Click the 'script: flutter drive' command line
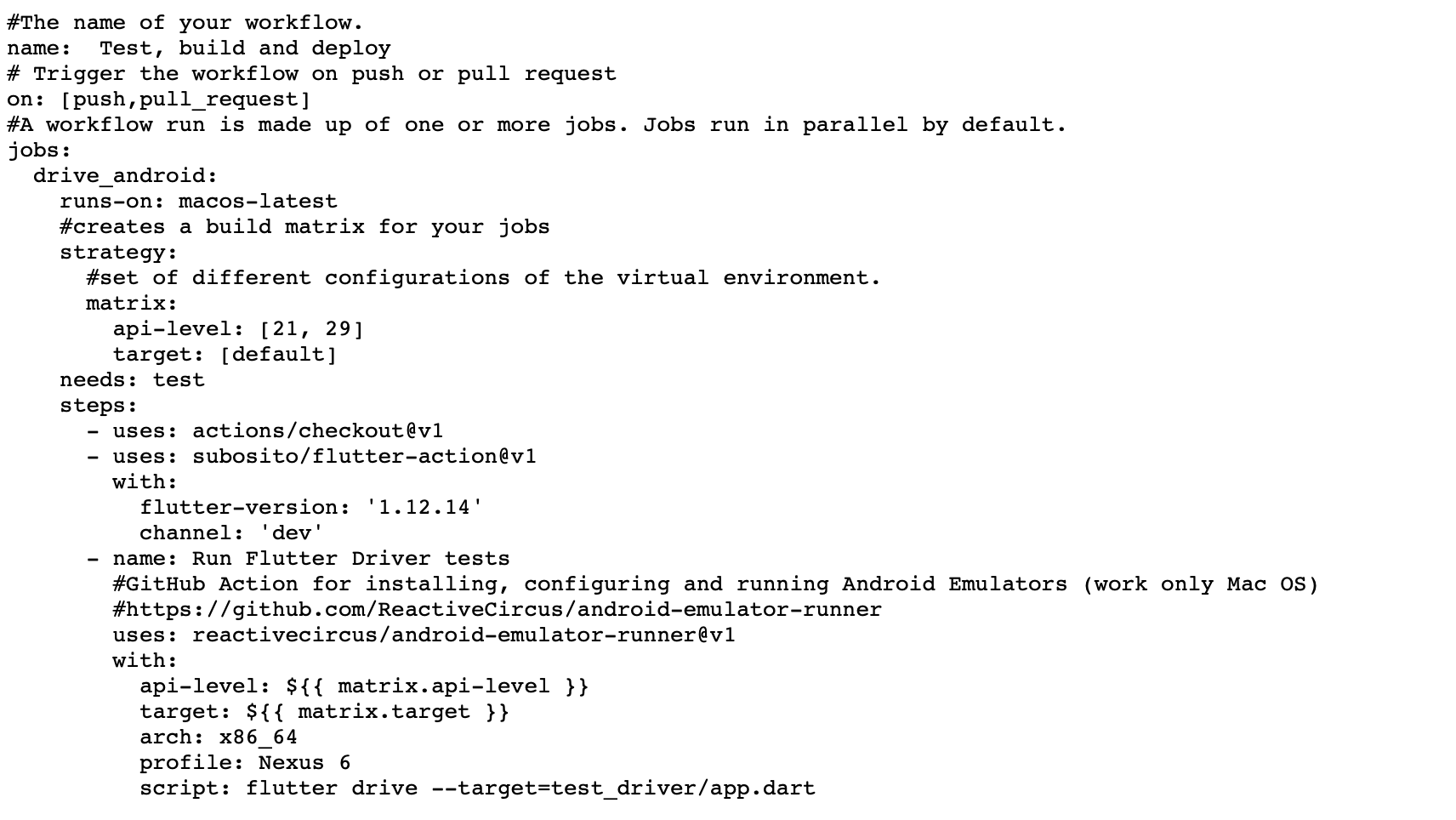This screenshot has height=820, width=1456. 477,789
